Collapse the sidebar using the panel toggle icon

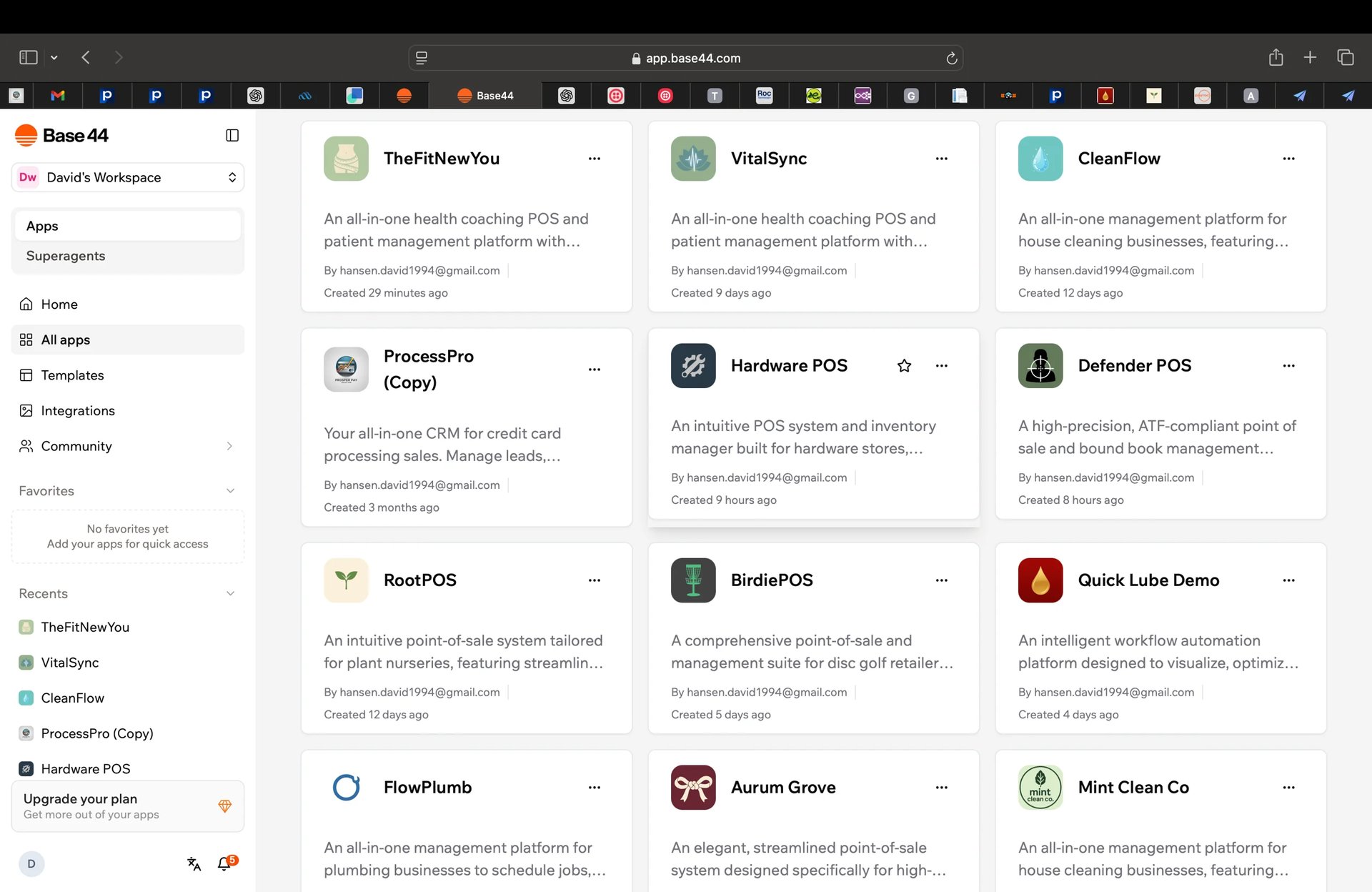click(232, 135)
